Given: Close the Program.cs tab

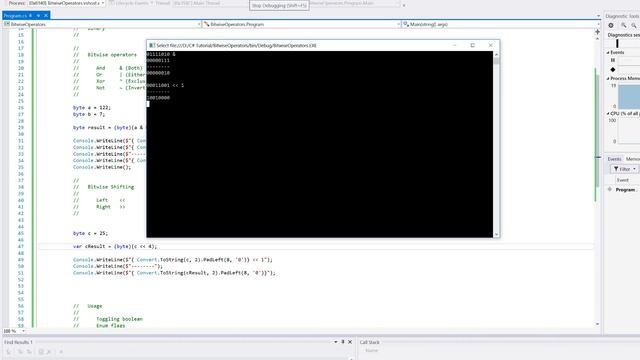Looking at the screenshot, I should pyautogui.click(x=46, y=16).
